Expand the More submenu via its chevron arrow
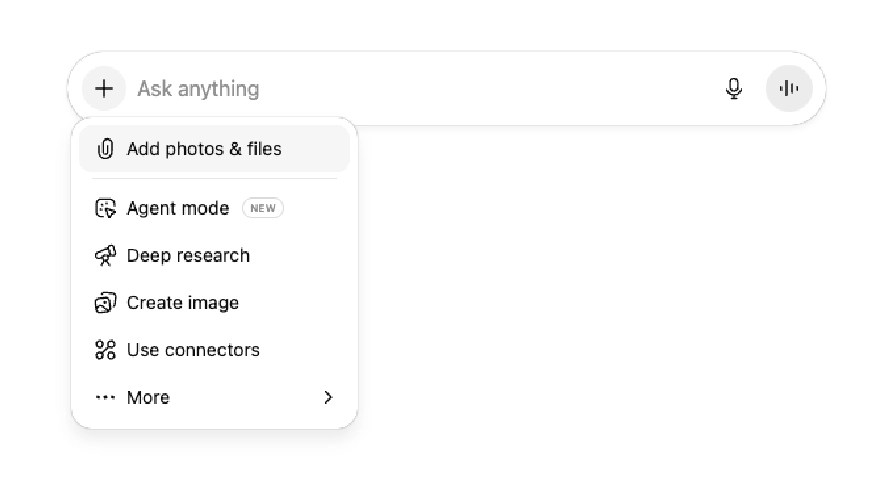Image resolution: width=875 pixels, height=500 pixels. (x=328, y=397)
